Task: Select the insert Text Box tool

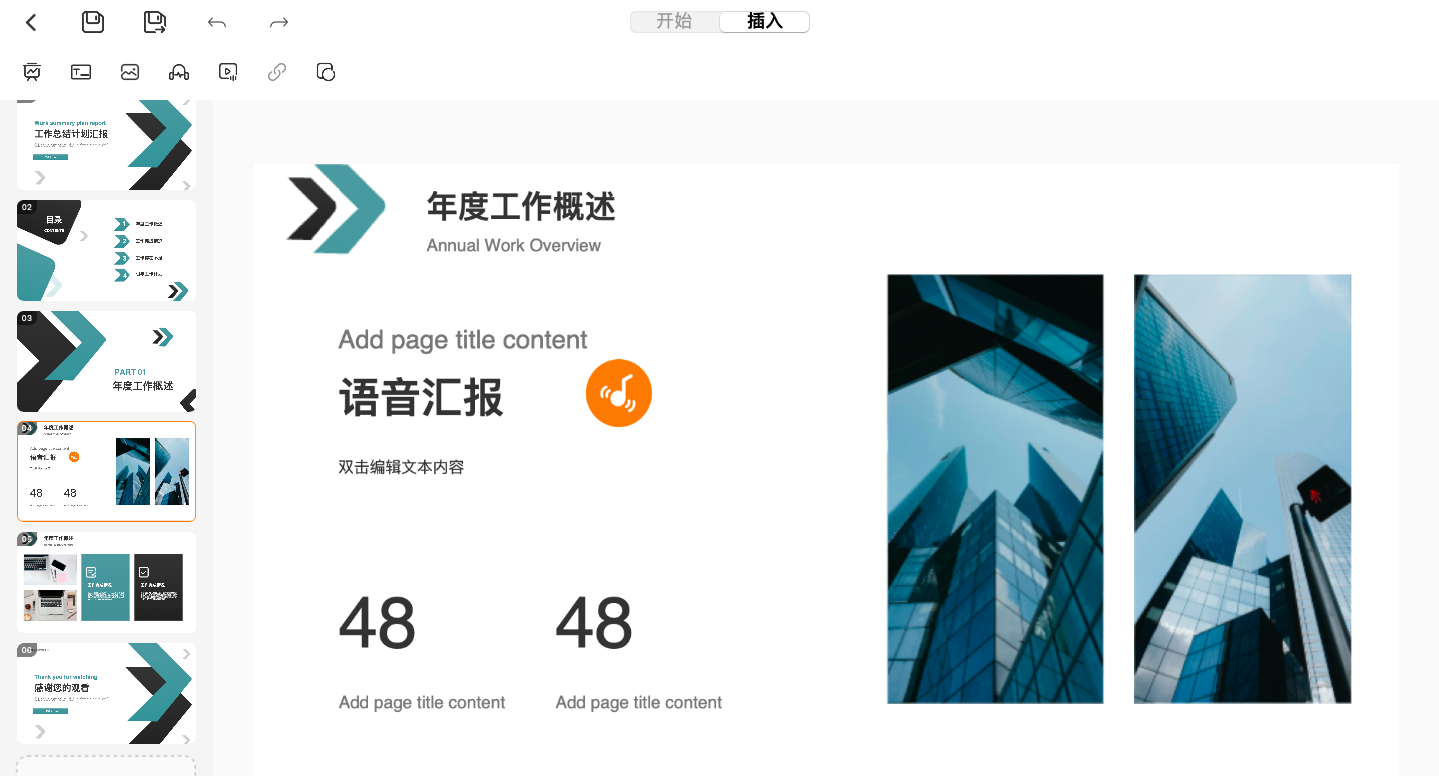Action: tap(80, 71)
